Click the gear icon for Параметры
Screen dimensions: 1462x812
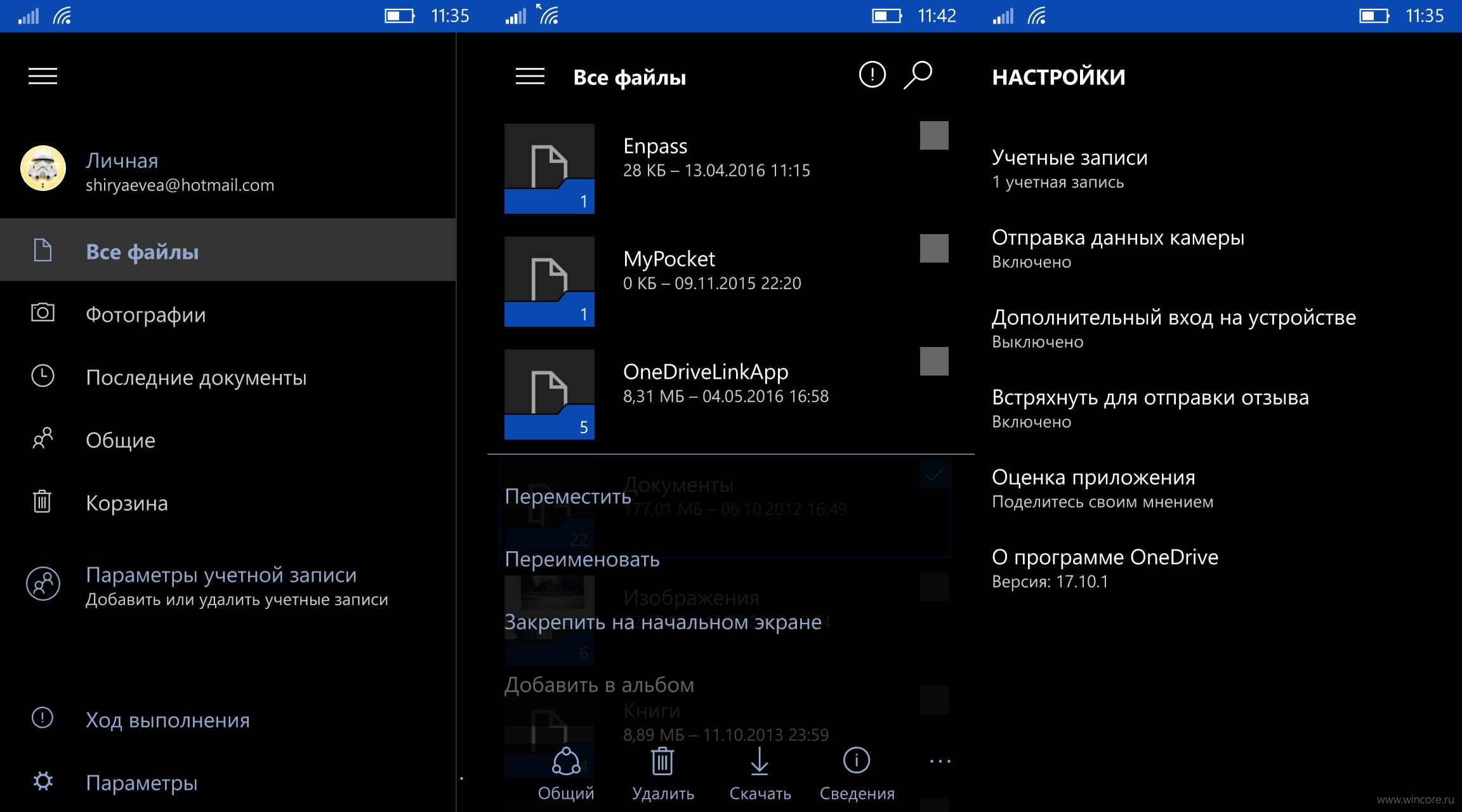pos(43,780)
